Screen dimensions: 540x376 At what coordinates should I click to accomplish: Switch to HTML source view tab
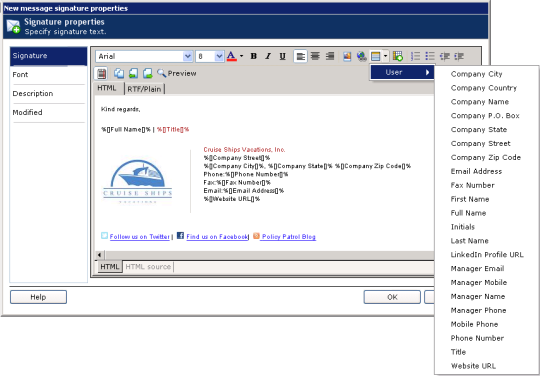[148, 267]
